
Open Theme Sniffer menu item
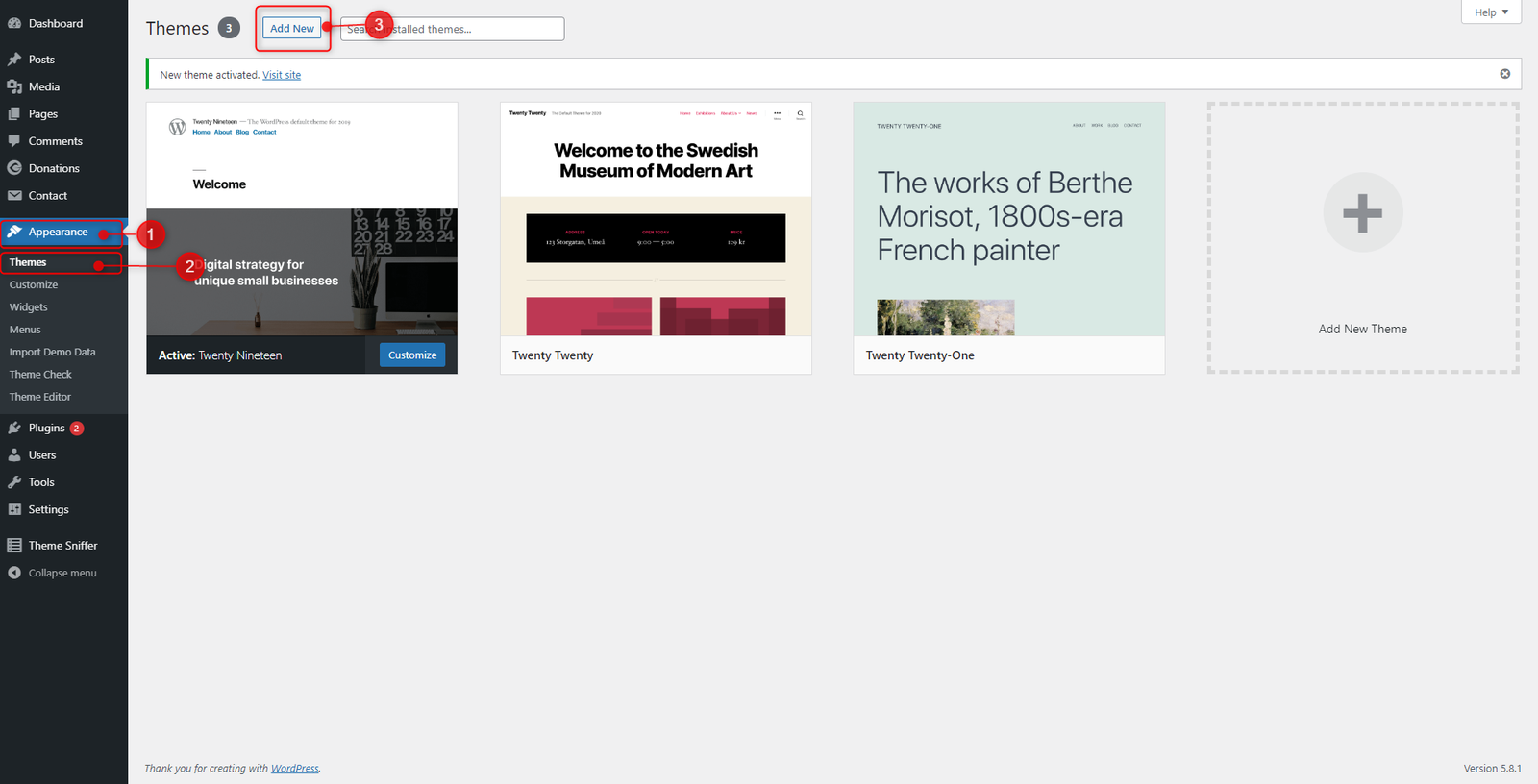coord(63,546)
